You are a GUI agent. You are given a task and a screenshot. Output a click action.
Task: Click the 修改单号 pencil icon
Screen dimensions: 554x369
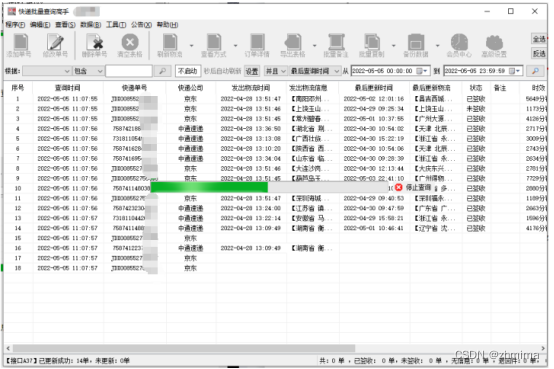coord(55,43)
